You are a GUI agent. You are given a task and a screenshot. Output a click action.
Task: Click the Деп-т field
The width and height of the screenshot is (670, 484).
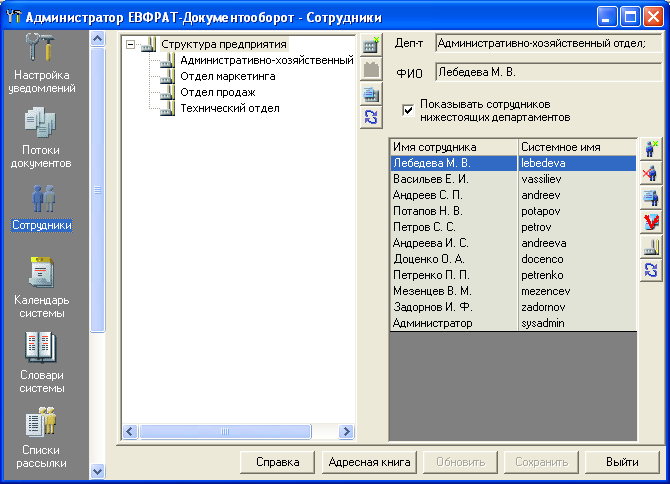pyautogui.click(x=549, y=43)
